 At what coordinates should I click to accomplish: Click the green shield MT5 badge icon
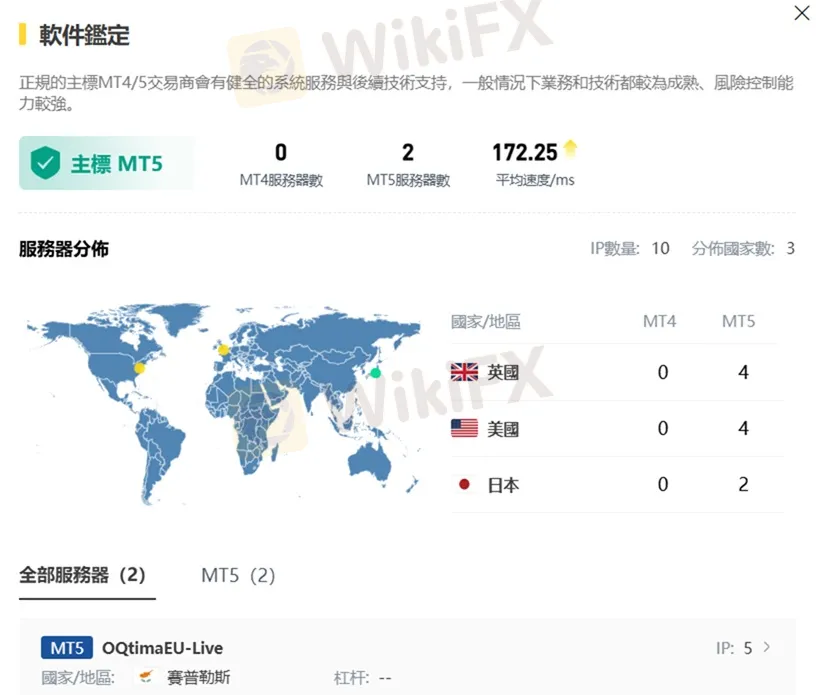click(x=45, y=163)
